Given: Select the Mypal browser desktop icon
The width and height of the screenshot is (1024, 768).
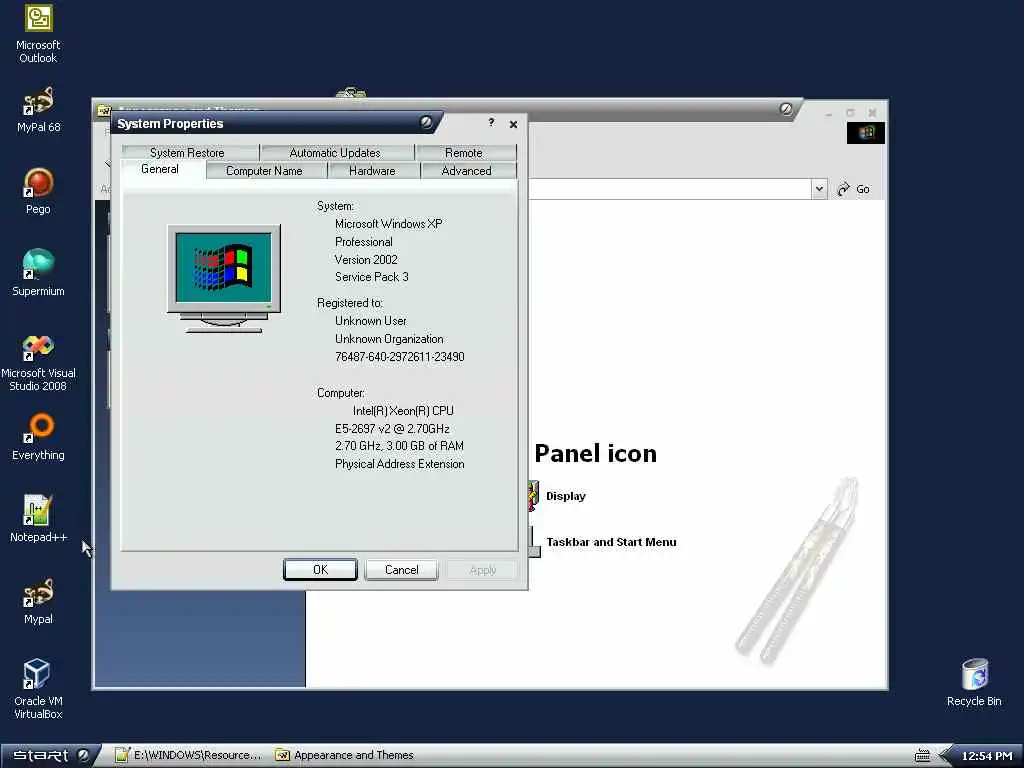Looking at the screenshot, I should tap(38, 601).
